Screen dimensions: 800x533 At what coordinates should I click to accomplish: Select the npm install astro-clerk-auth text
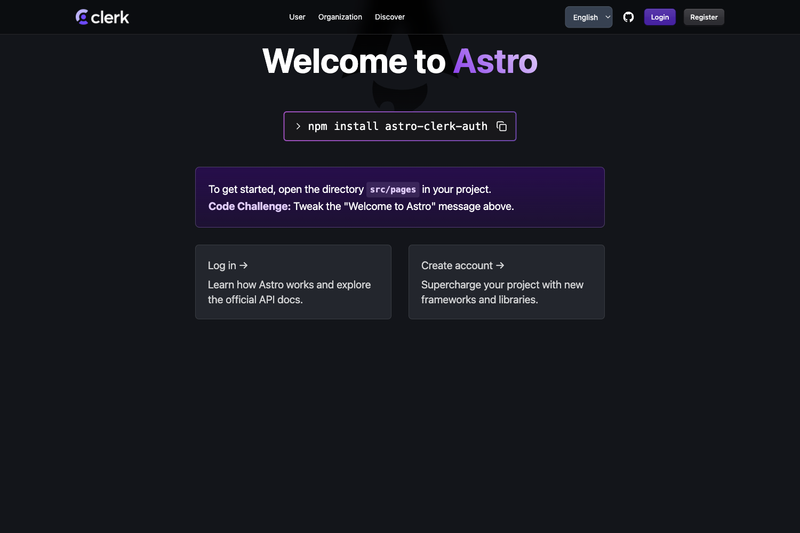click(397, 126)
